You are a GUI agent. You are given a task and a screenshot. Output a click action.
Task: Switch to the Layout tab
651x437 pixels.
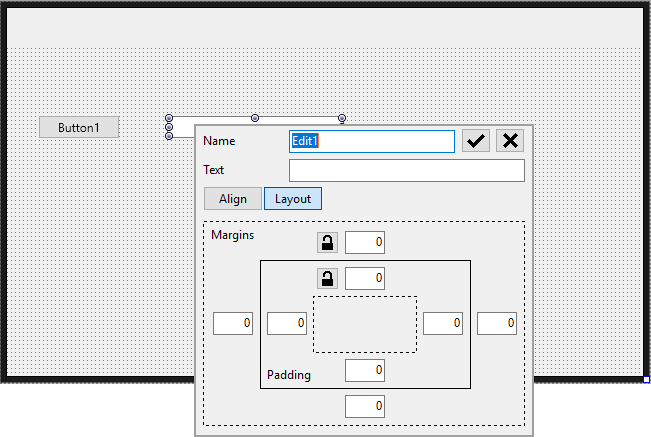click(x=293, y=199)
